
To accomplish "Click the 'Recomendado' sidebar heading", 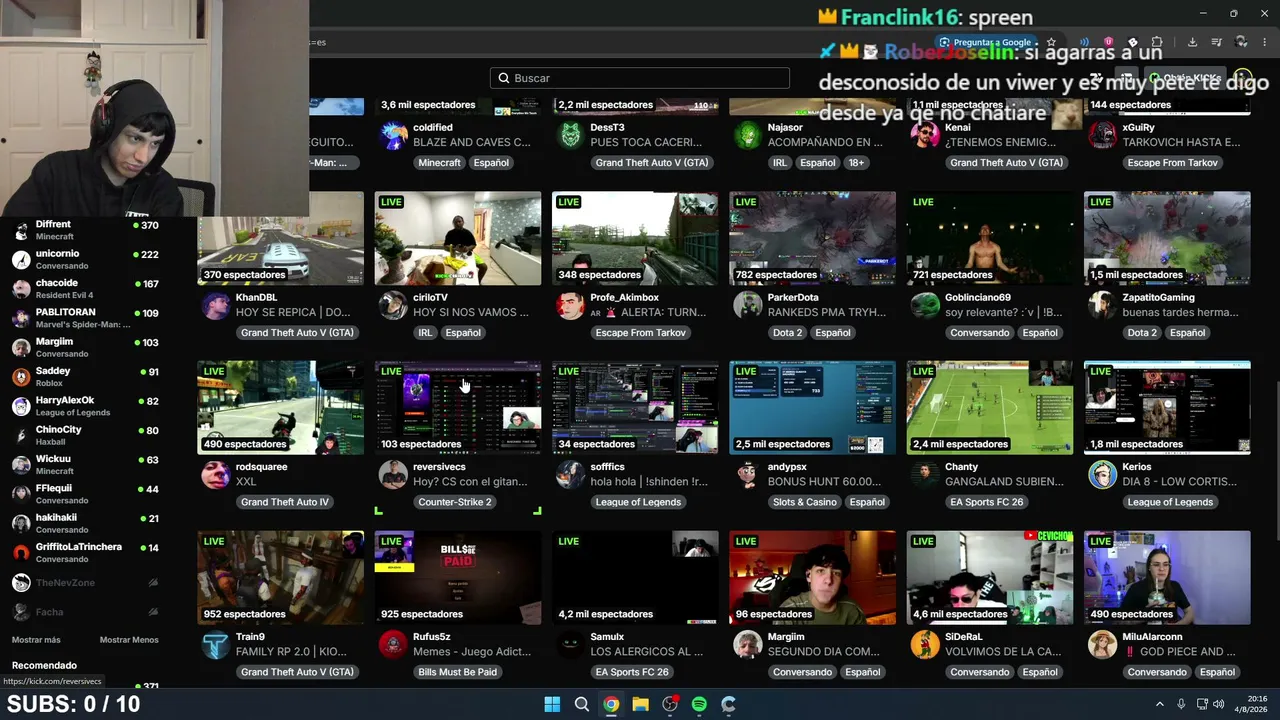I will click(44, 666).
